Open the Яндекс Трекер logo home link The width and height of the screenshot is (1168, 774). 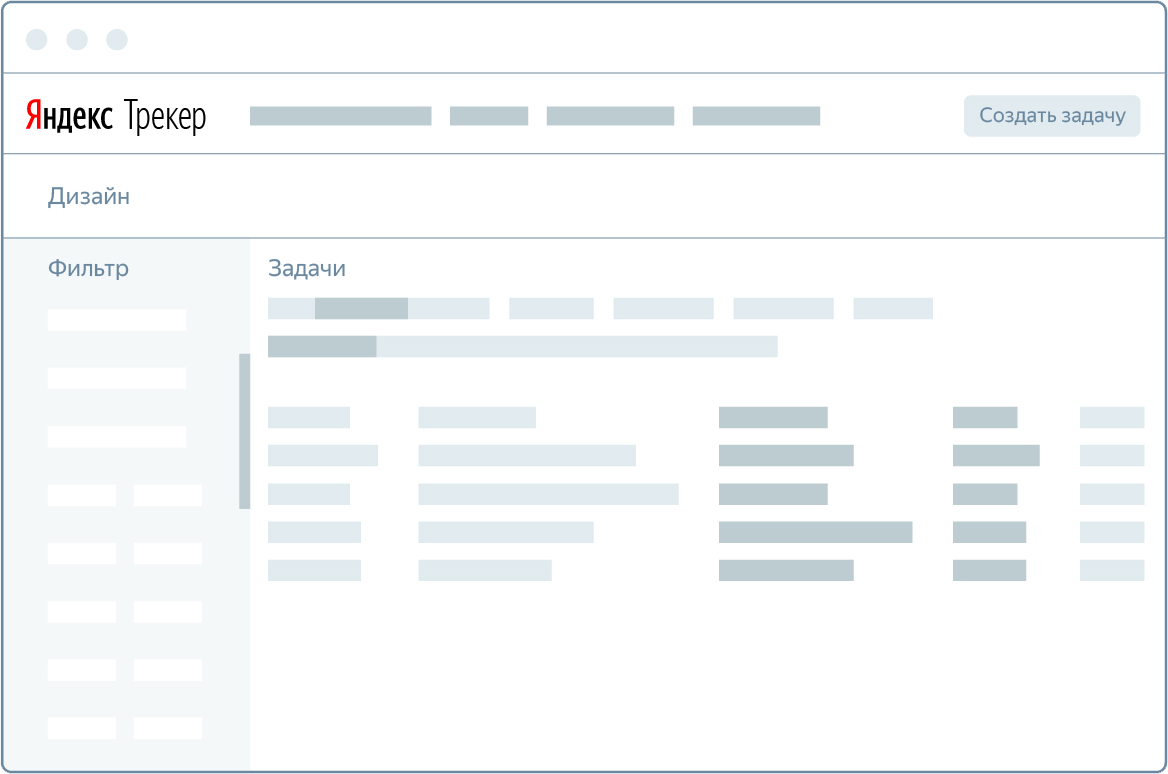115,116
